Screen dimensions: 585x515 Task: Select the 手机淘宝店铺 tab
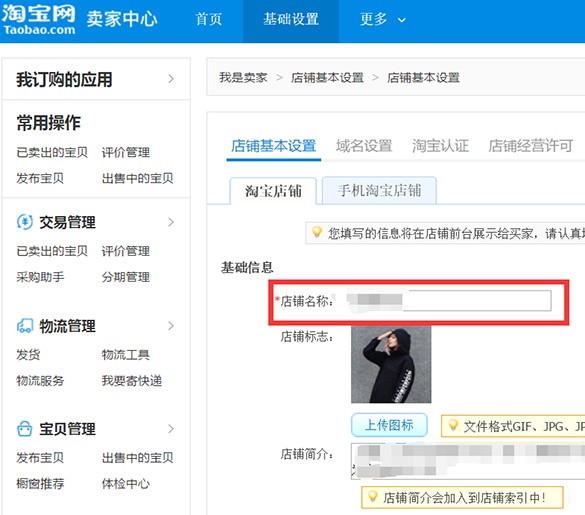[x=379, y=191]
